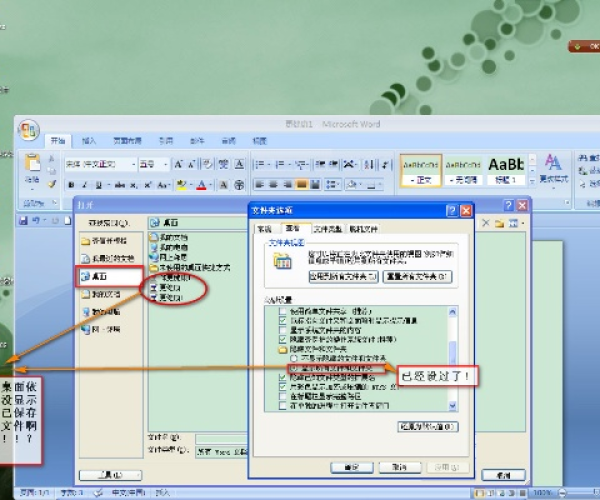Click the Save icon in the quick access toolbar
Screen dimensions: 600x500
pos(23,220)
